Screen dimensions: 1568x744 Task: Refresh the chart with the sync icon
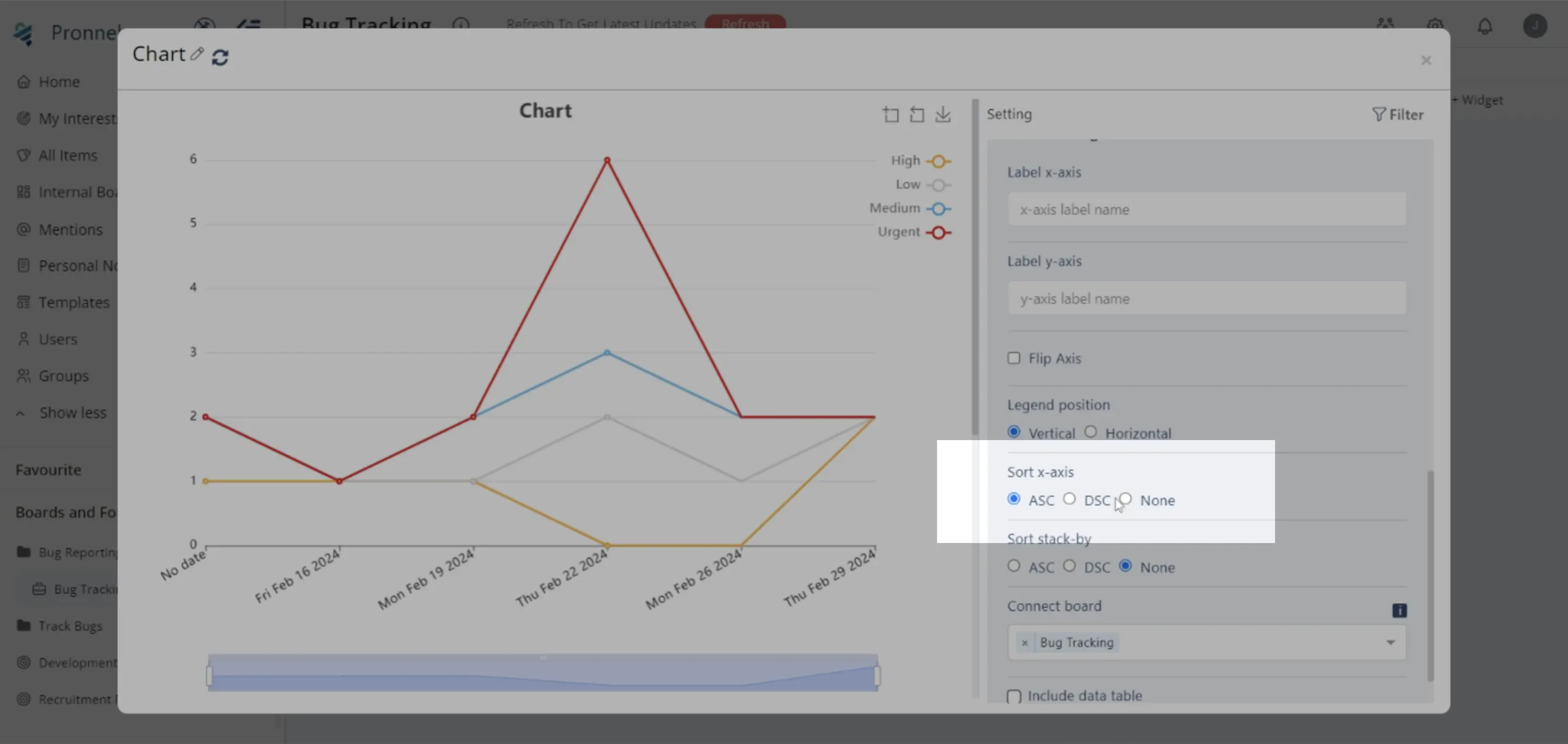[x=220, y=57]
